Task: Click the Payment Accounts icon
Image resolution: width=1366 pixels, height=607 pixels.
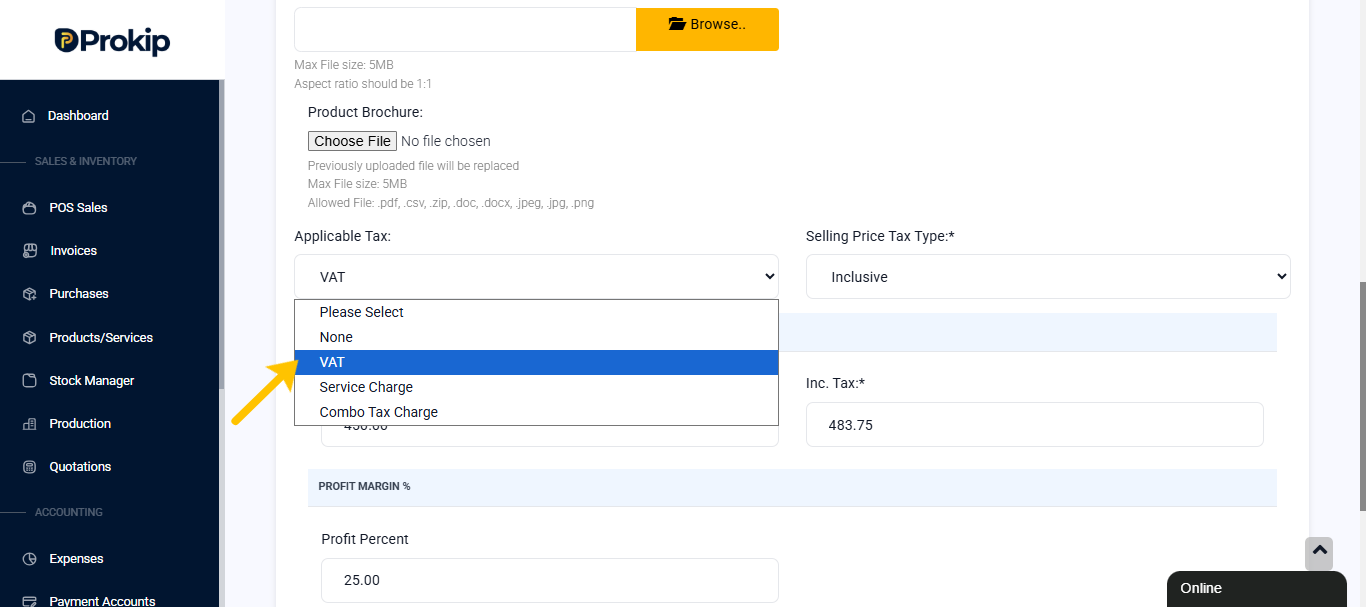Action: coord(29,601)
